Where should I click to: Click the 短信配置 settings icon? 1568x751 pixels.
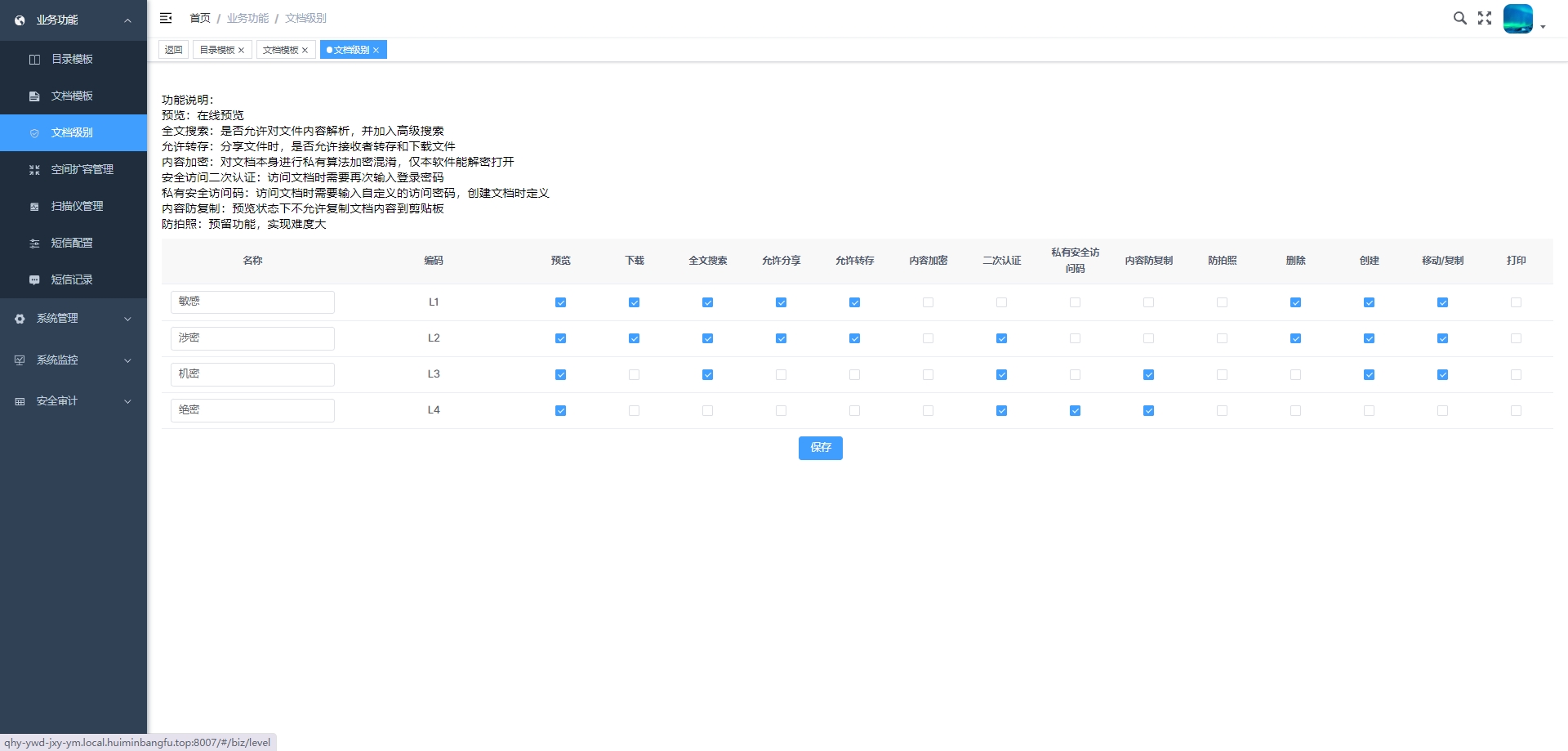tap(34, 244)
